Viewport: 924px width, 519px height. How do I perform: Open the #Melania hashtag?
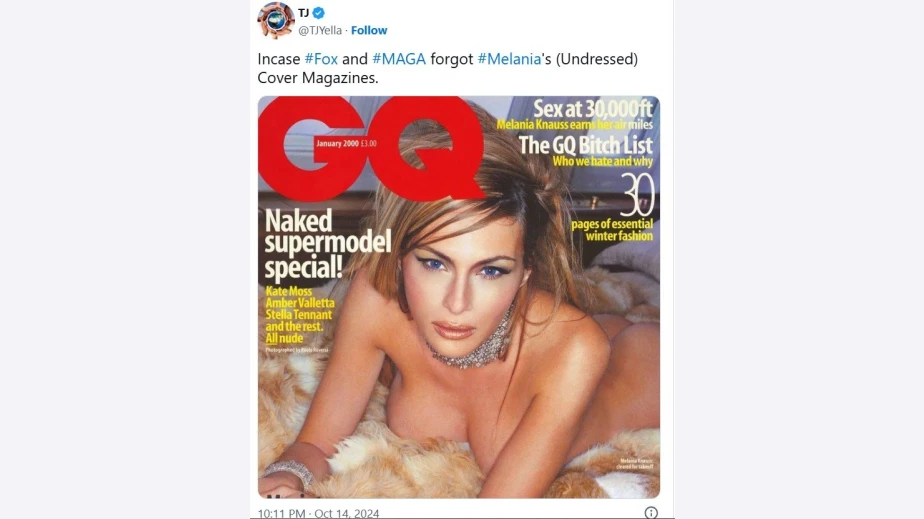coord(509,59)
